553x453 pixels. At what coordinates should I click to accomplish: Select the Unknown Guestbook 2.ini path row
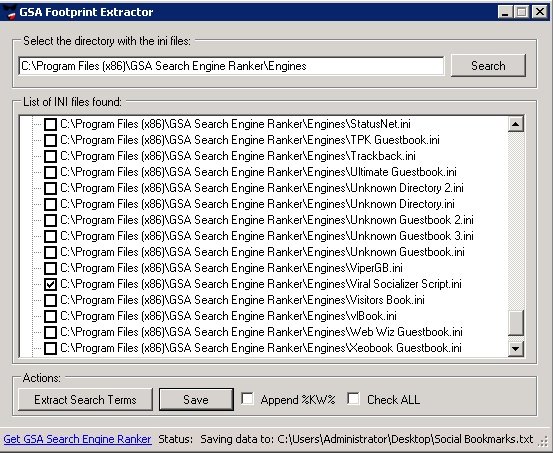tap(267, 220)
